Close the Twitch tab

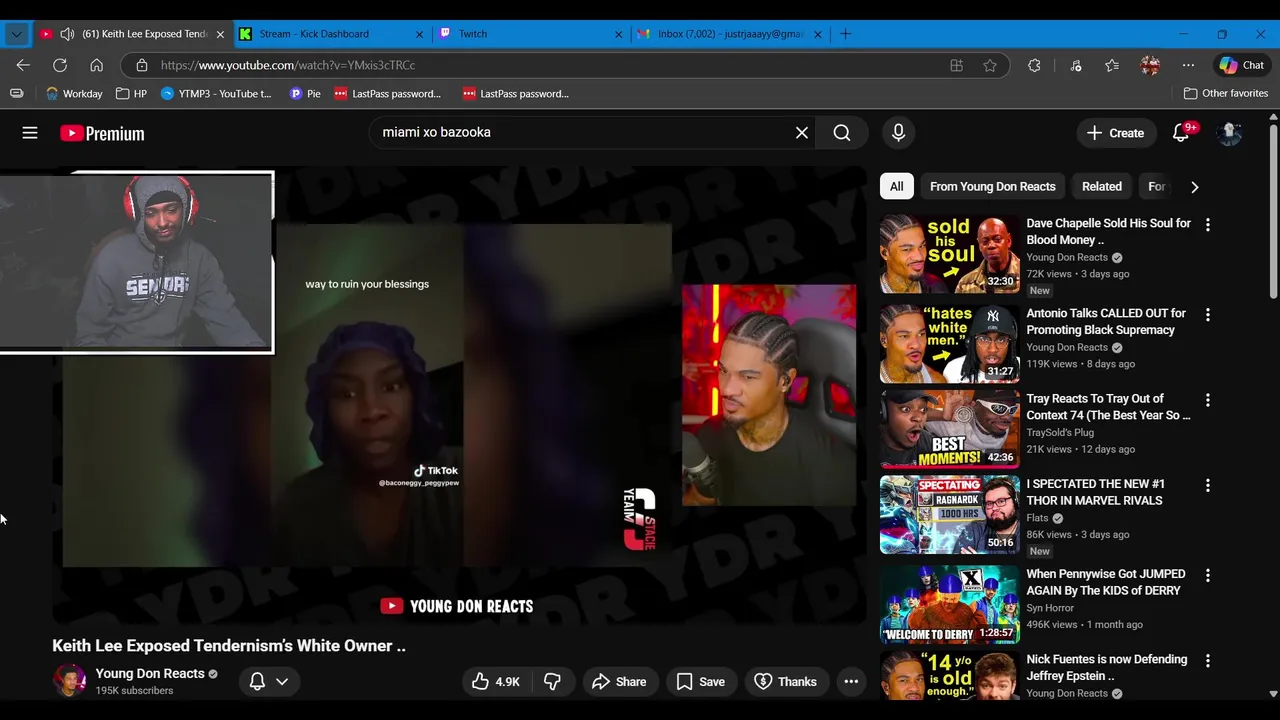point(618,34)
